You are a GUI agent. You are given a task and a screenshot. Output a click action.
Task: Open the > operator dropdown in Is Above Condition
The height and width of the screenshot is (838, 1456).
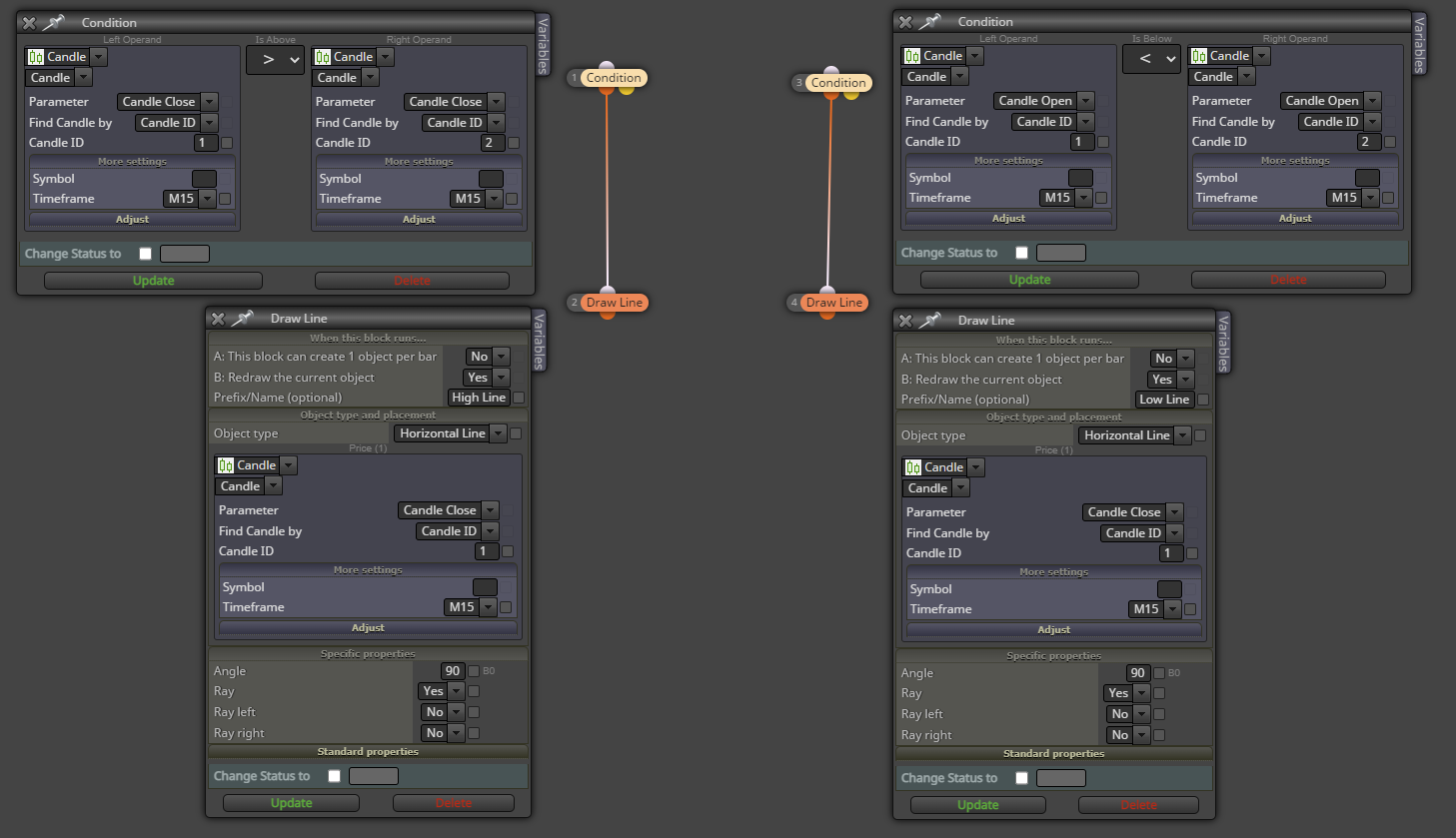click(x=275, y=60)
